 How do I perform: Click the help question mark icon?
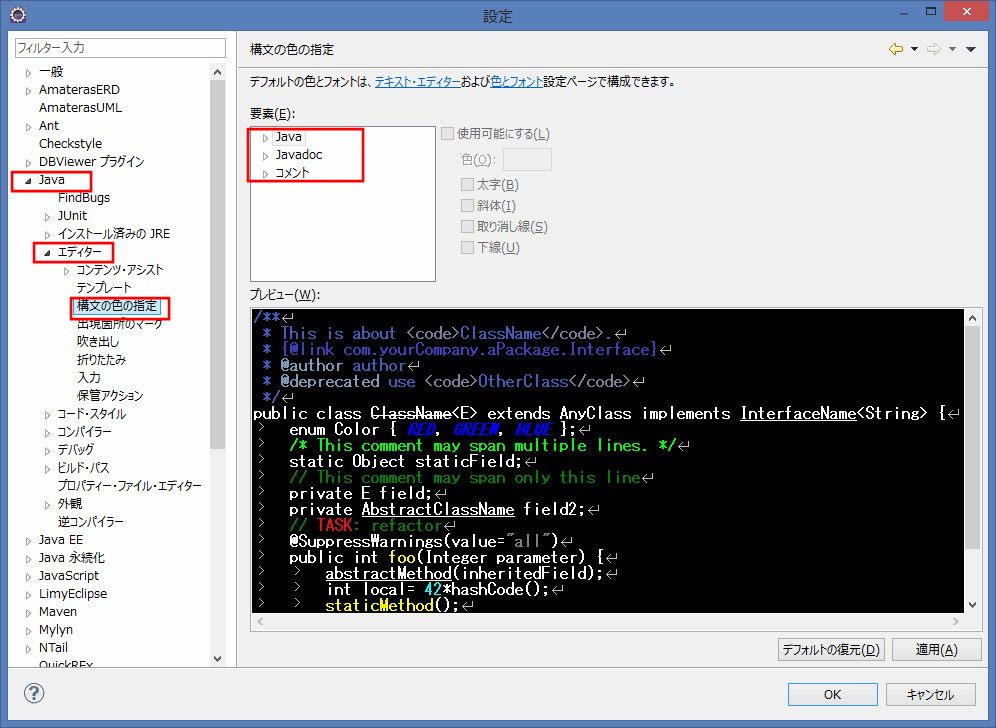pos(34,693)
